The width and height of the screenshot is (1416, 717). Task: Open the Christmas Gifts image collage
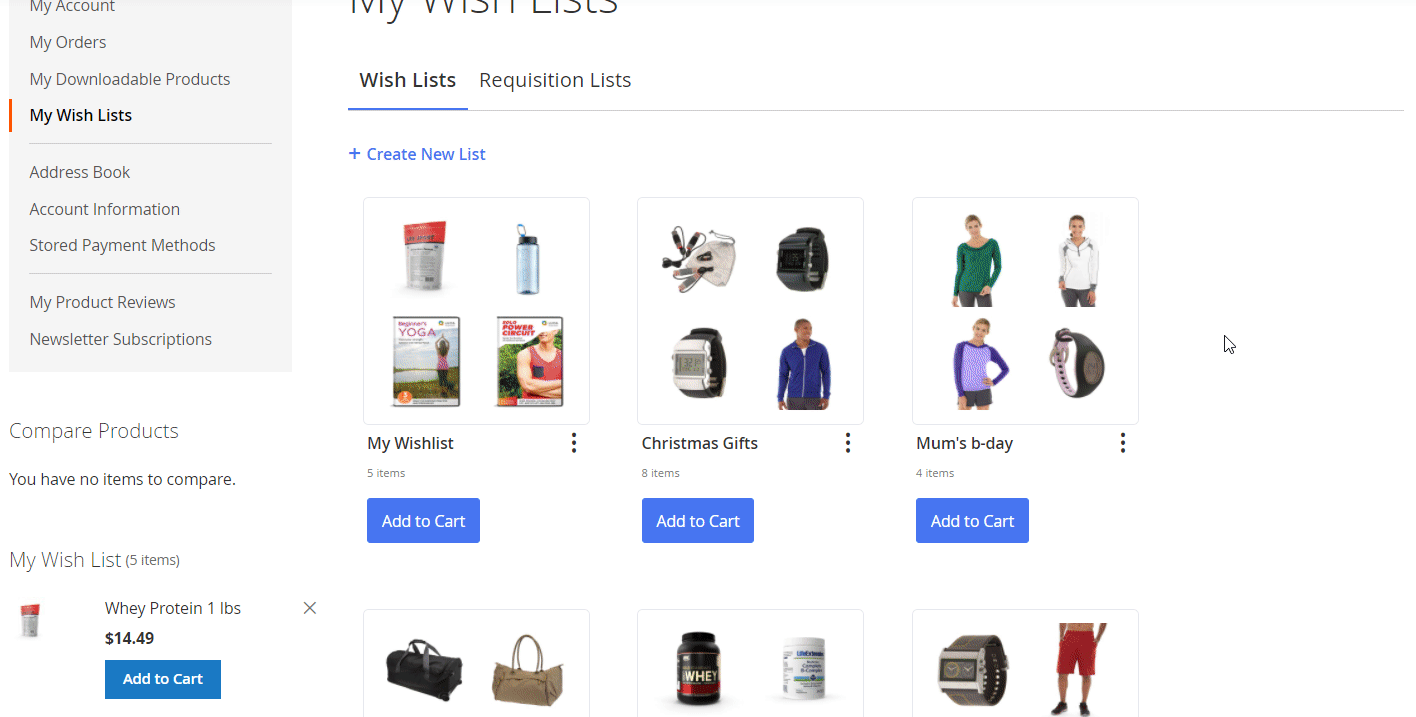pos(750,311)
